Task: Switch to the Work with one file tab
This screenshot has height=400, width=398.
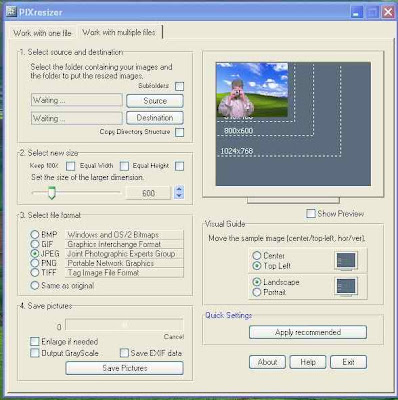Action: (42, 33)
